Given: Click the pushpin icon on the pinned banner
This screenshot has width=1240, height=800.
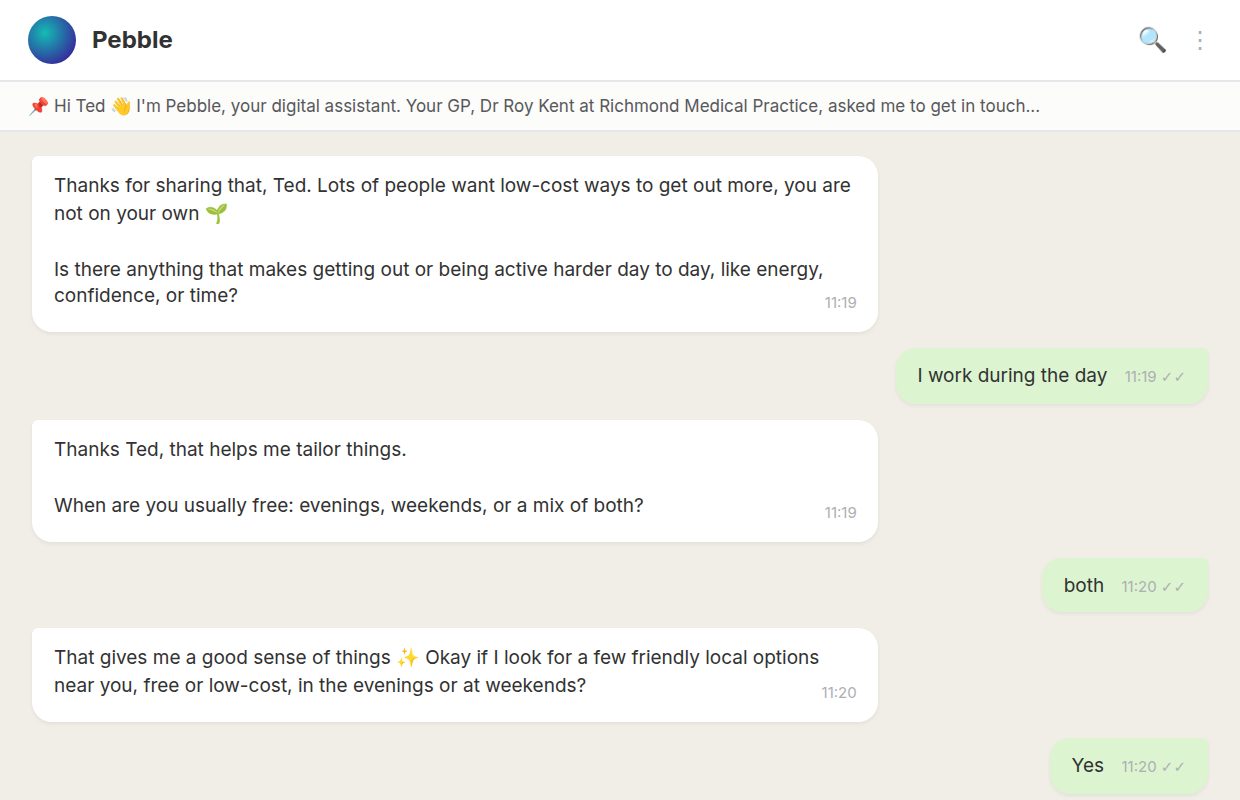Looking at the screenshot, I should click(x=38, y=106).
